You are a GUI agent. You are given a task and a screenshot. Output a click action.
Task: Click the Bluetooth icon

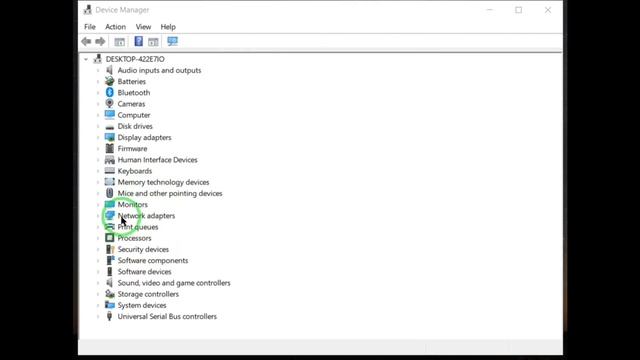click(x=109, y=93)
